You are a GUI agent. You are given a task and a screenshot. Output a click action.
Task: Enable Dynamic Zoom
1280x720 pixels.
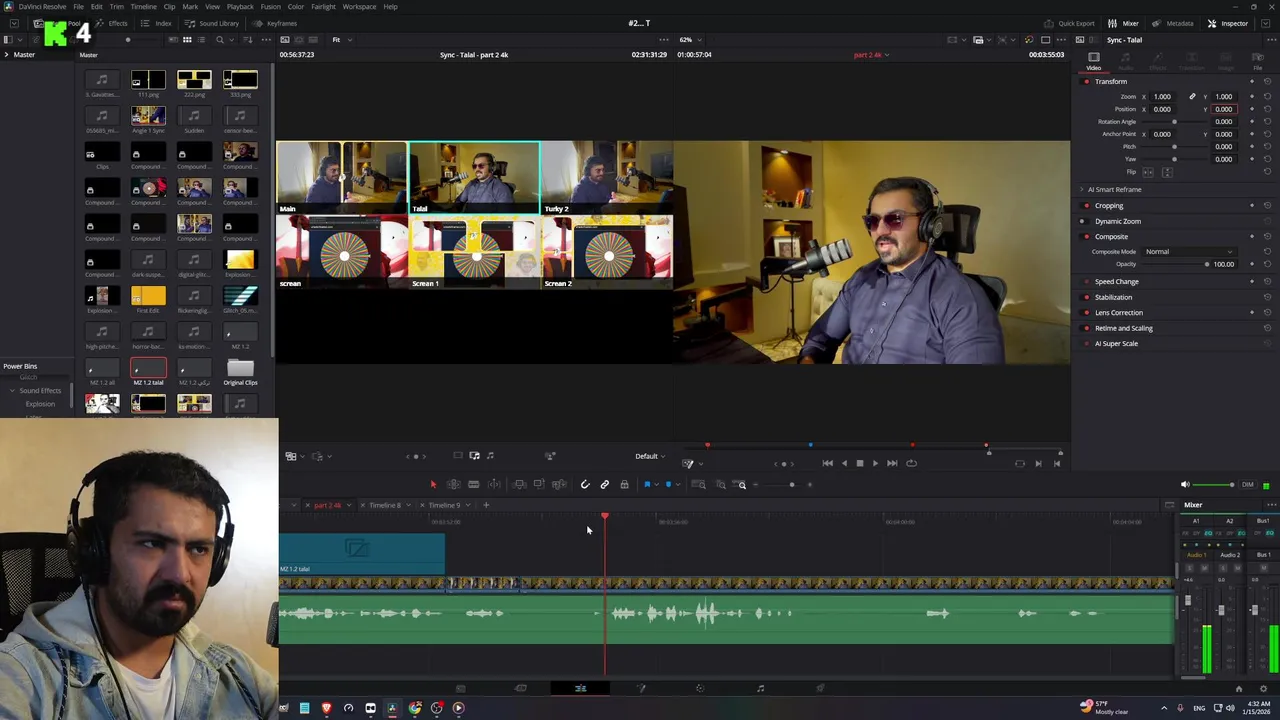click(1085, 221)
